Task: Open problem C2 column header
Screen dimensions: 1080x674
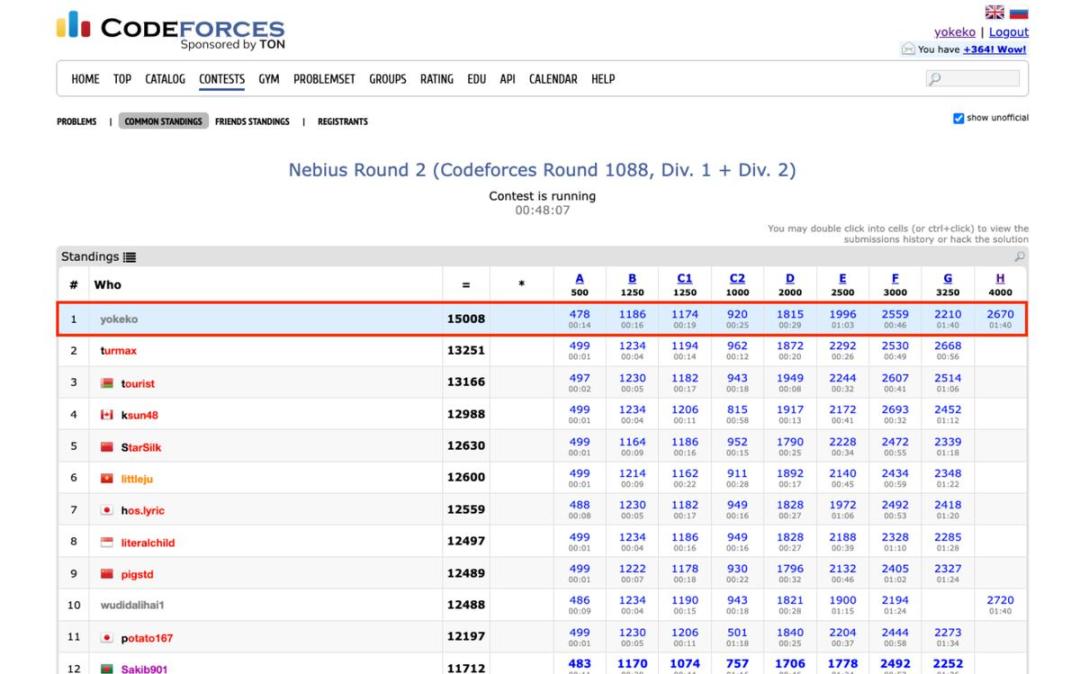Action: pos(737,278)
